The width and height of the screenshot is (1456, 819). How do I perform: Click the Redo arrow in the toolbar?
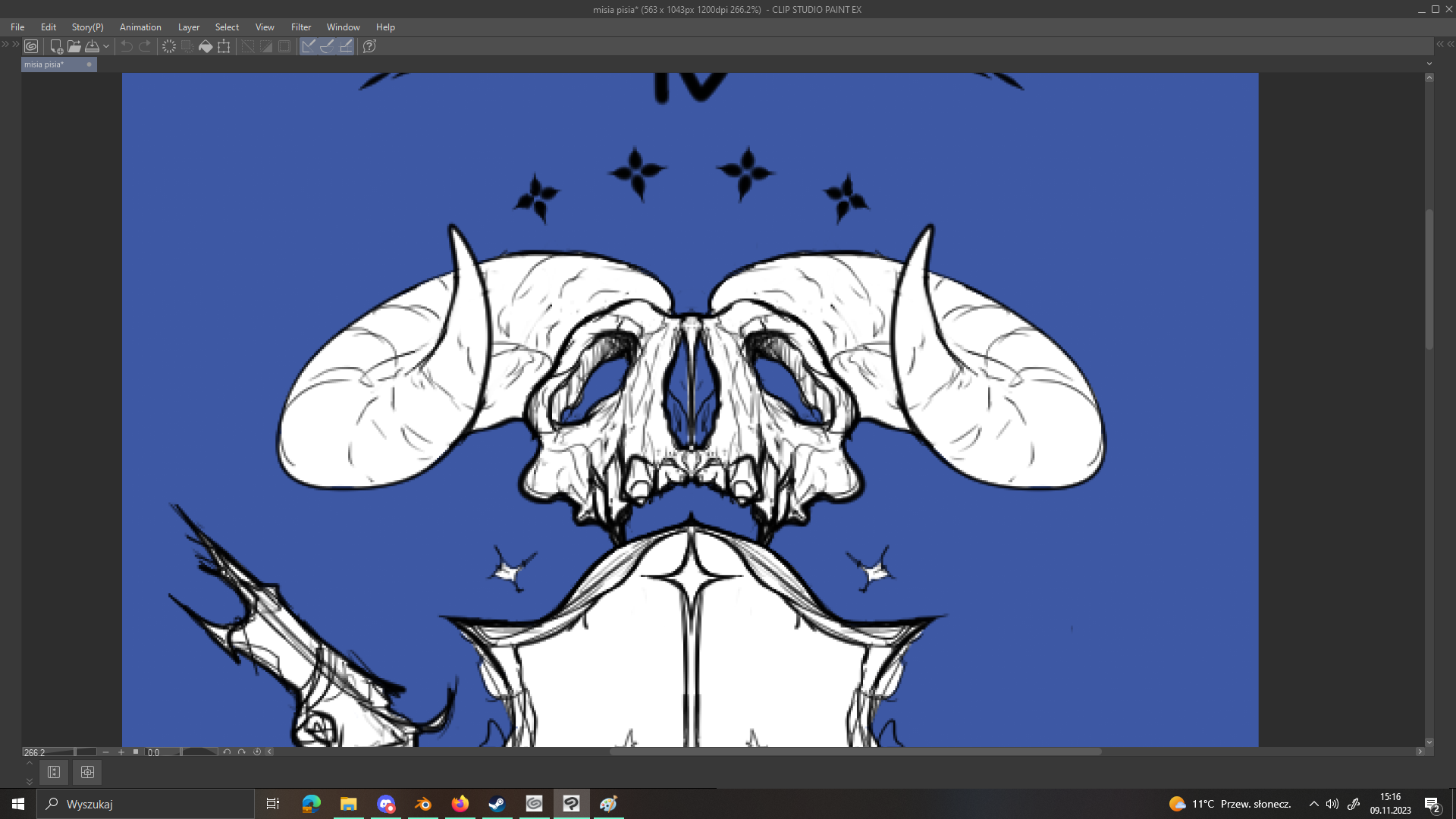click(x=145, y=46)
